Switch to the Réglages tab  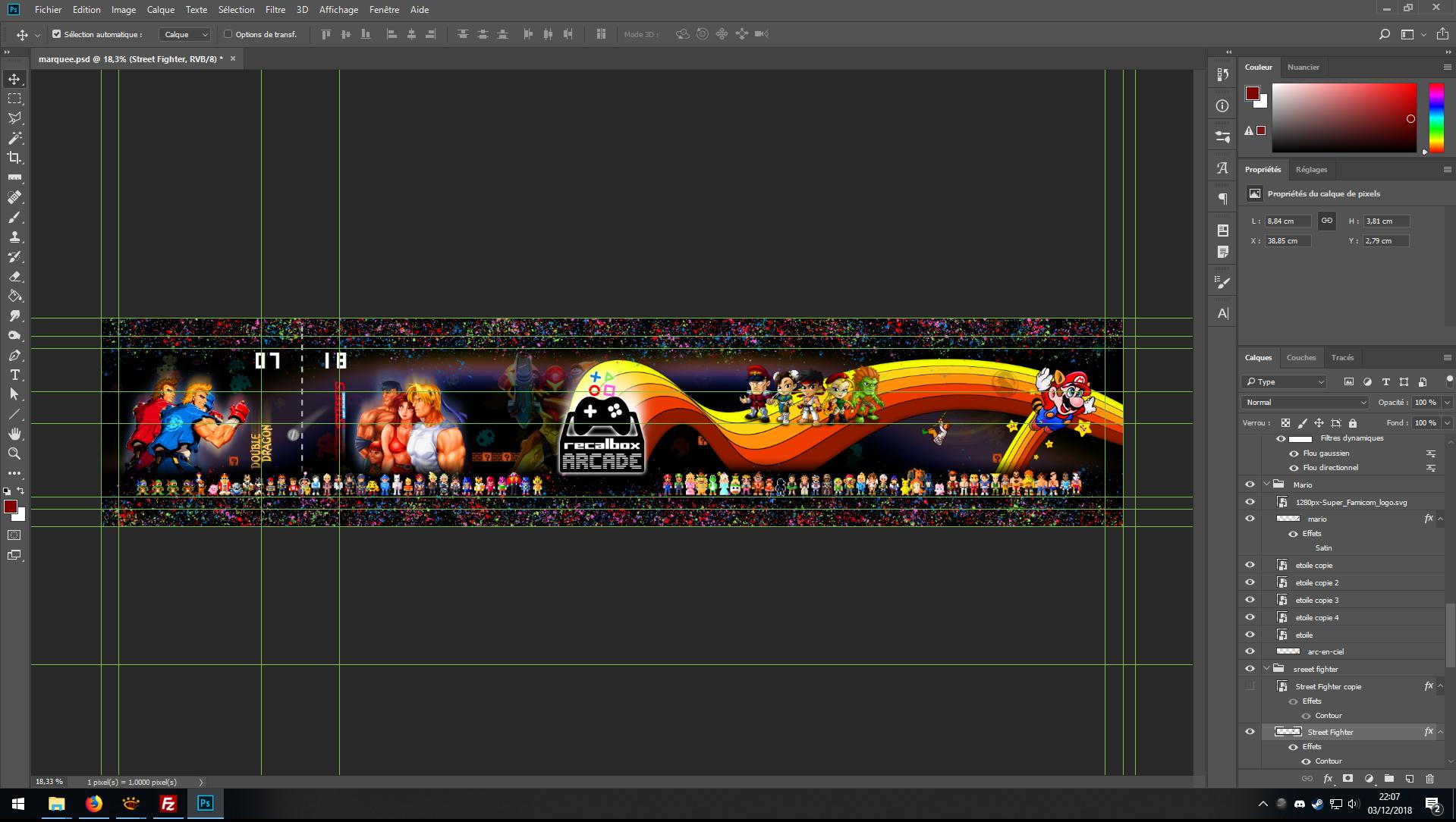click(1311, 170)
